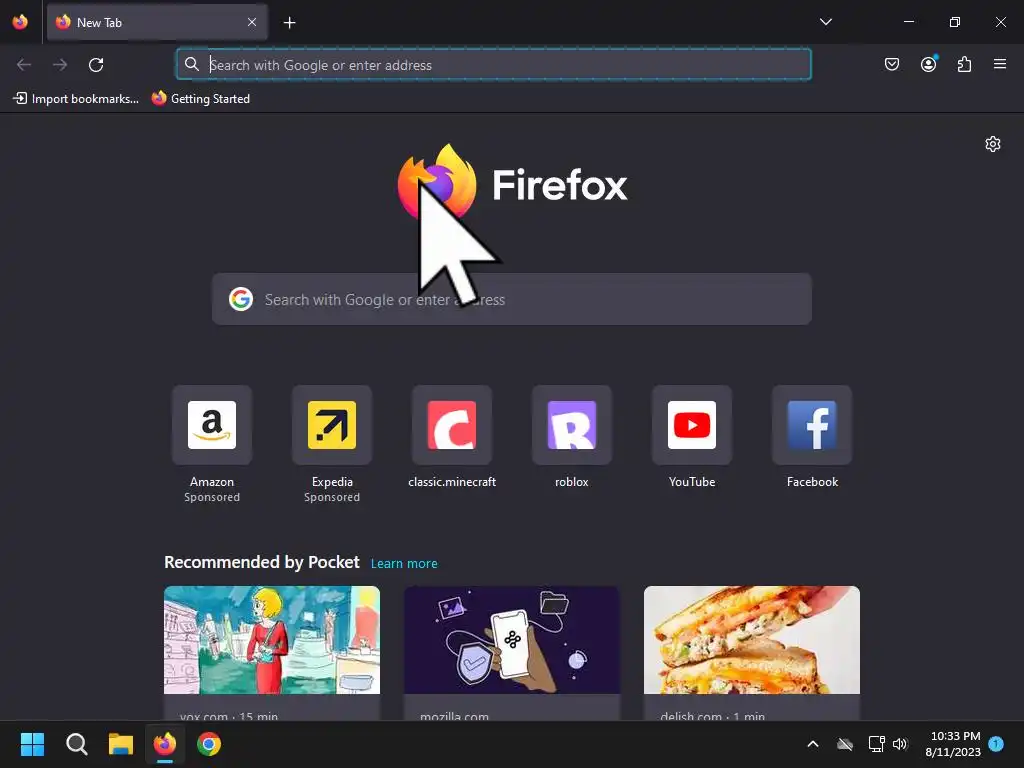Image resolution: width=1024 pixels, height=768 pixels.
Task: Open File Explorer from the taskbar
Action: tap(121, 744)
